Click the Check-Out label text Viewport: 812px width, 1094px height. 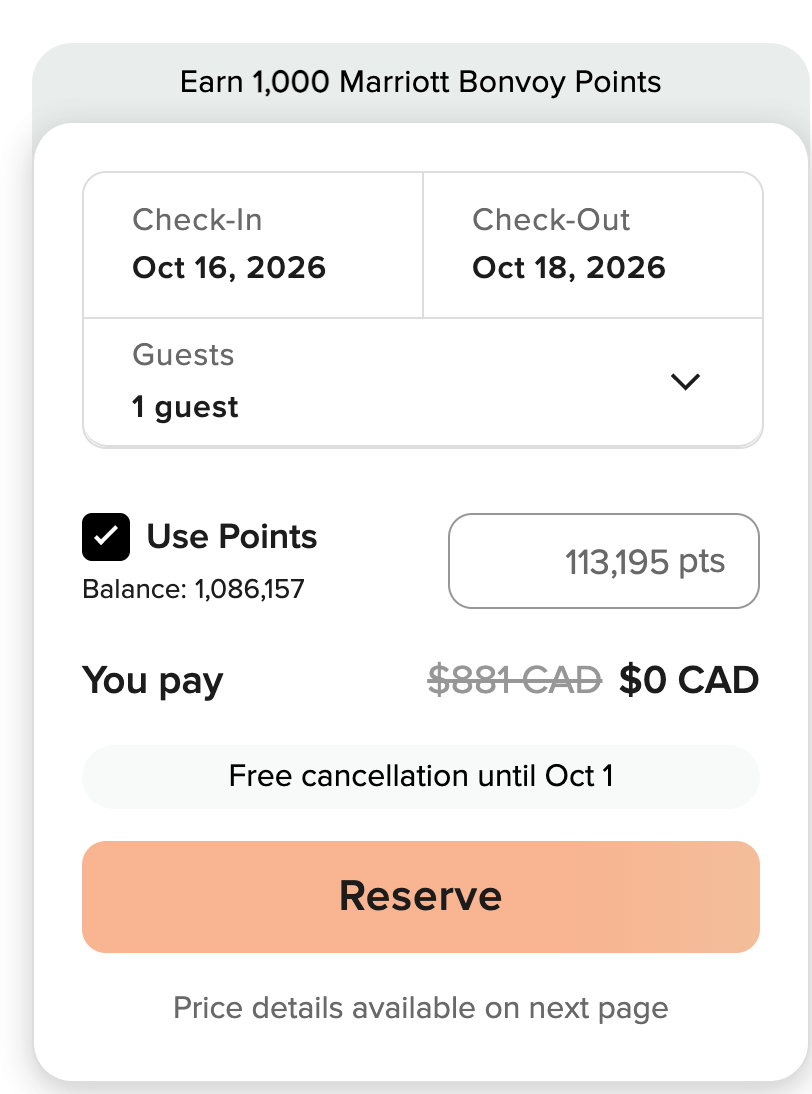click(x=551, y=220)
